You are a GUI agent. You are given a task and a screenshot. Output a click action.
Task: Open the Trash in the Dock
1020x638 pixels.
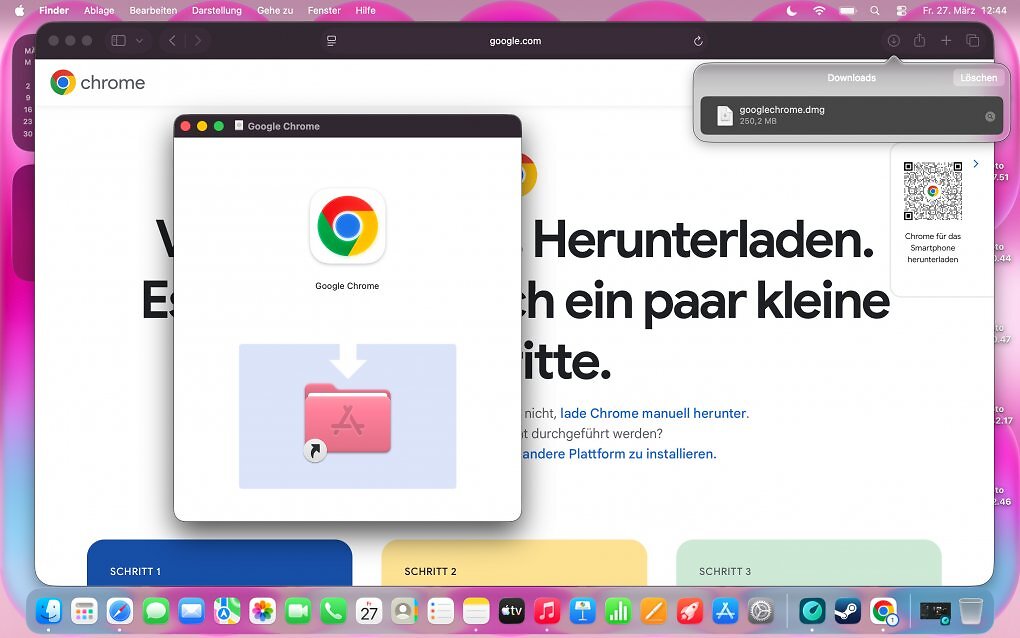click(971, 611)
